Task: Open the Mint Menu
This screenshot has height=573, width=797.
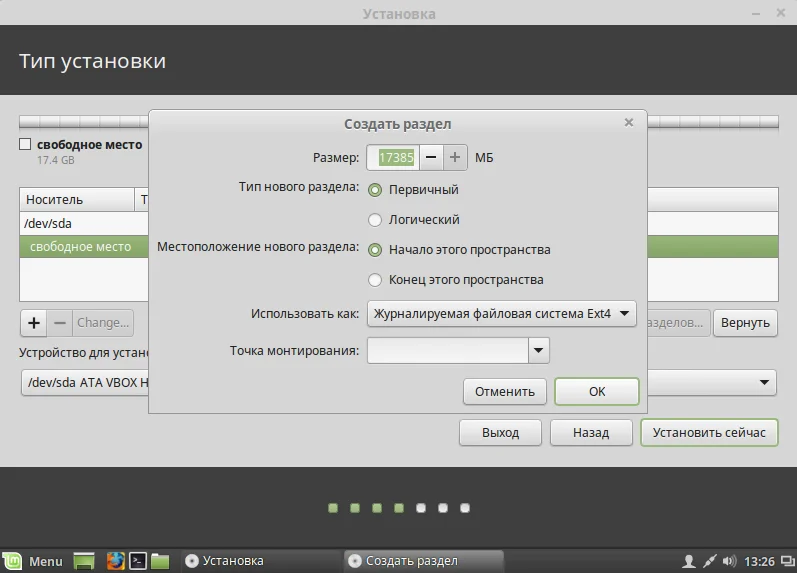Action: 33,561
